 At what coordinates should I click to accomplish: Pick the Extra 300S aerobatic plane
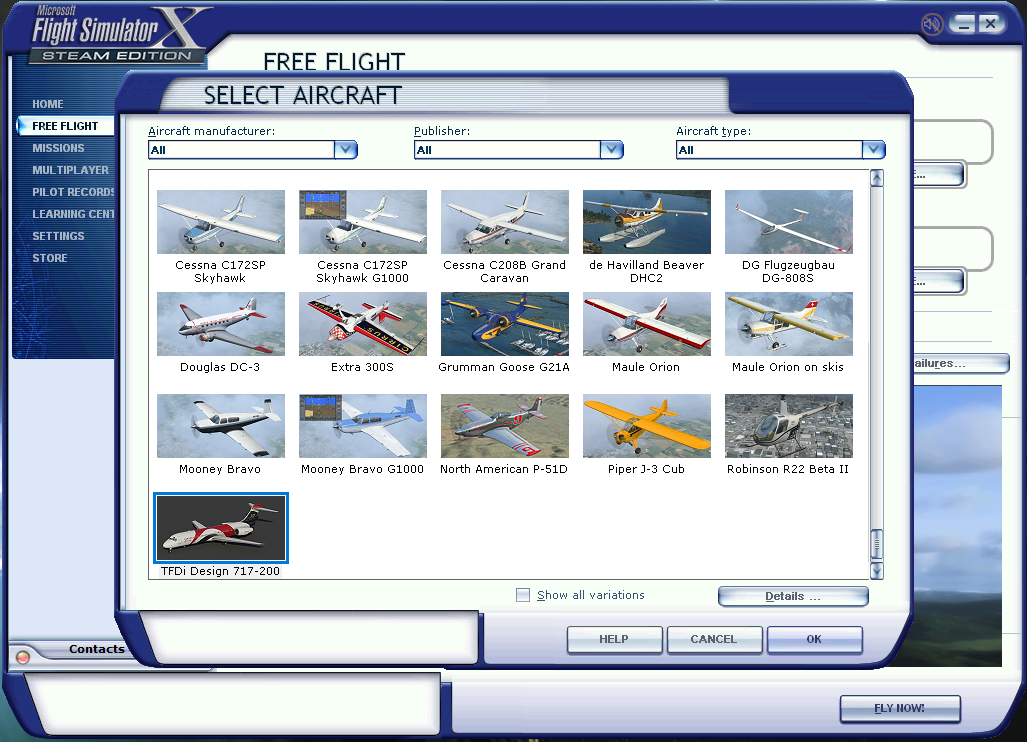363,324
